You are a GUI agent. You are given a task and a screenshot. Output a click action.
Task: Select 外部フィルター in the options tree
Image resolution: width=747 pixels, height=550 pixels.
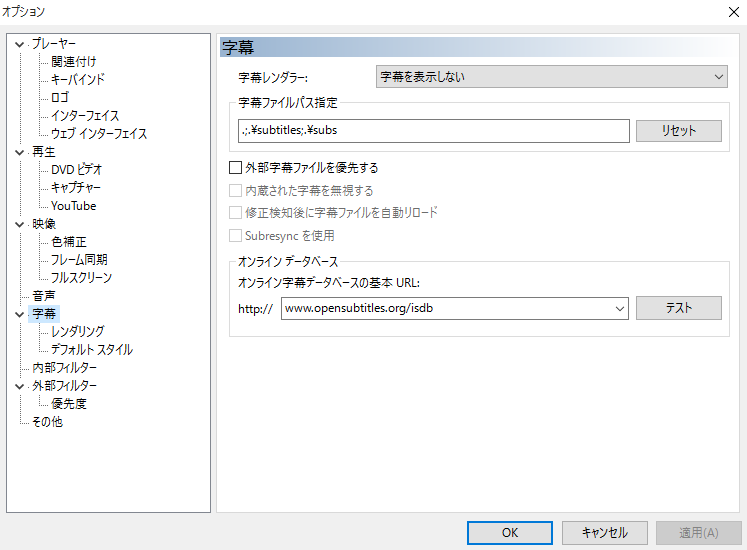pos(64,386)
